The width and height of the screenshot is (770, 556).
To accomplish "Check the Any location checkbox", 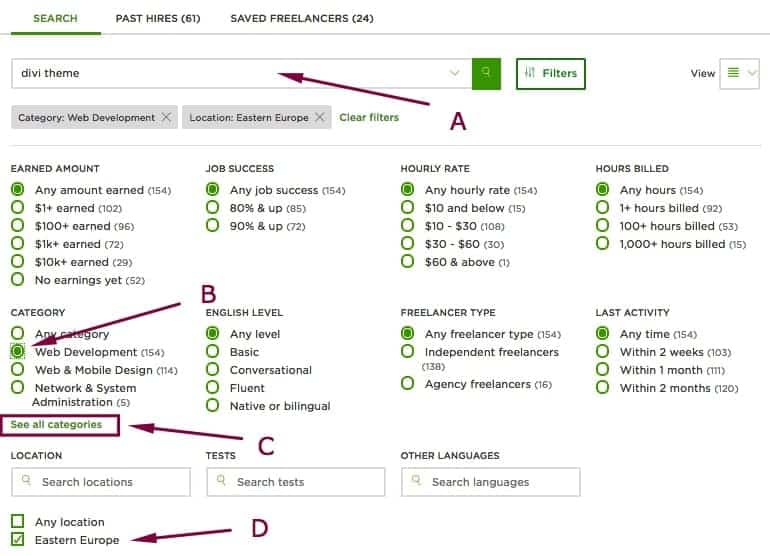I will (x=18, y=522).
